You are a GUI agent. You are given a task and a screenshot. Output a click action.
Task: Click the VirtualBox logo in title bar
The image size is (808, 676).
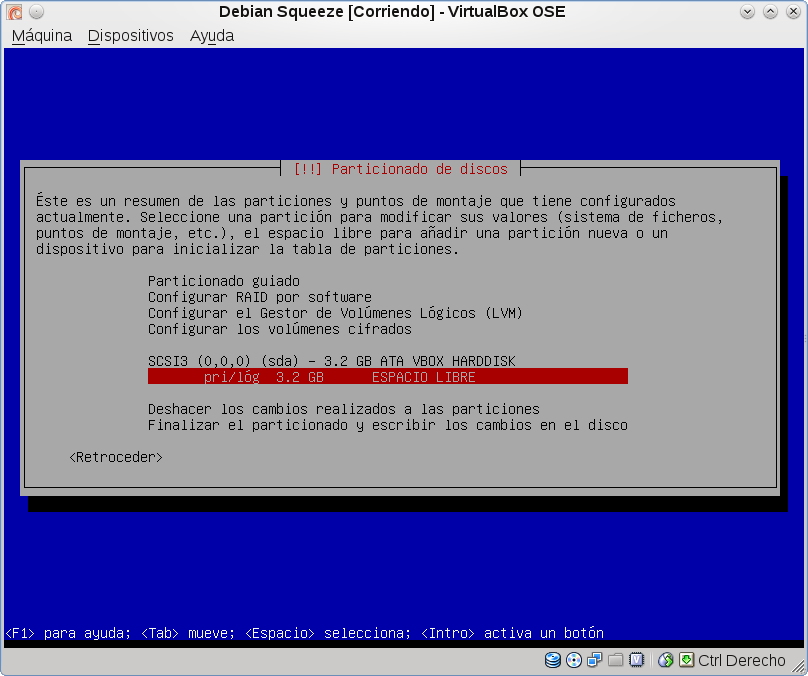14,11
